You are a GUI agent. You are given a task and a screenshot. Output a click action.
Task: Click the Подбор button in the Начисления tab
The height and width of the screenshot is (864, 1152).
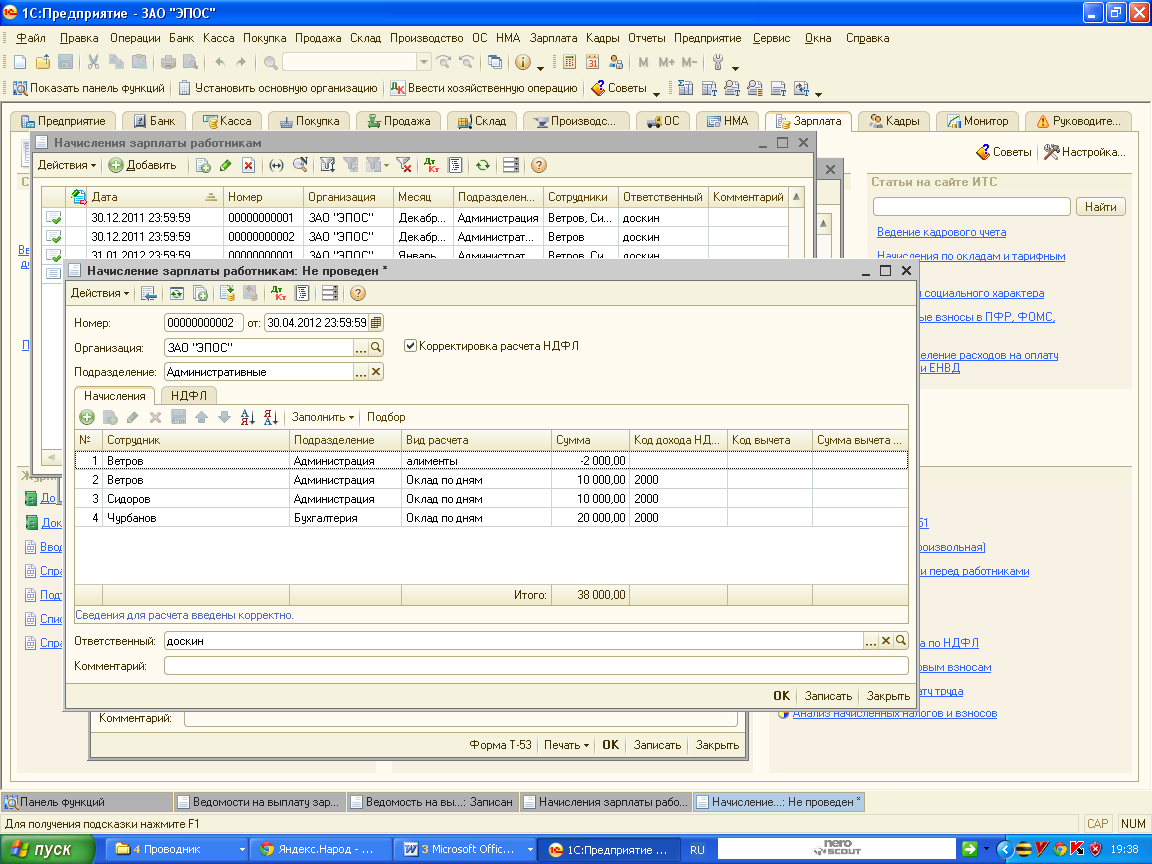click(x=386, y=417)
